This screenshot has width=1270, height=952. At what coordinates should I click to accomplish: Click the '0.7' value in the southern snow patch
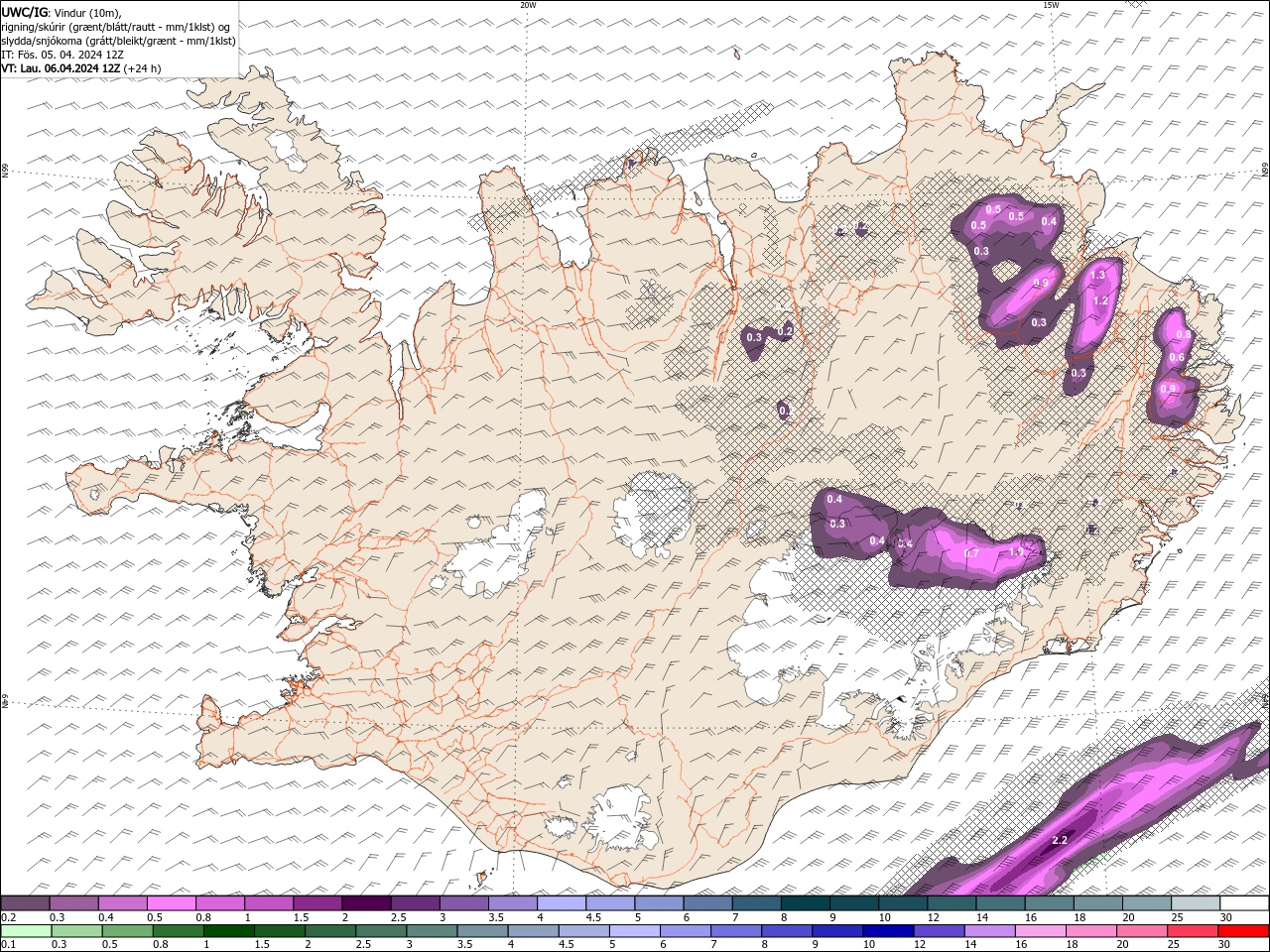(x=971, y=553)
